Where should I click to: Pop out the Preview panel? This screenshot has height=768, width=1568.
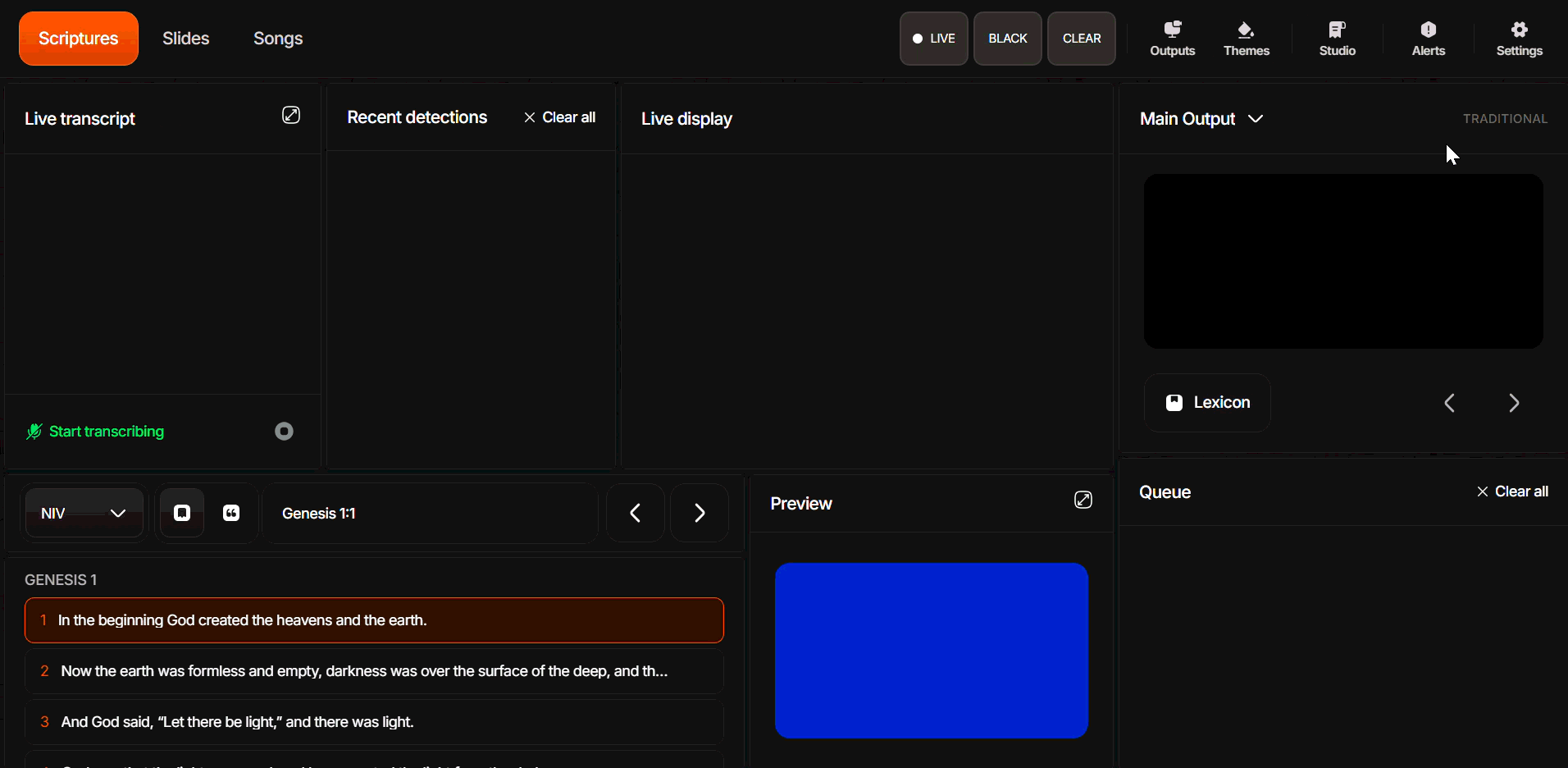pos(1083,500)
